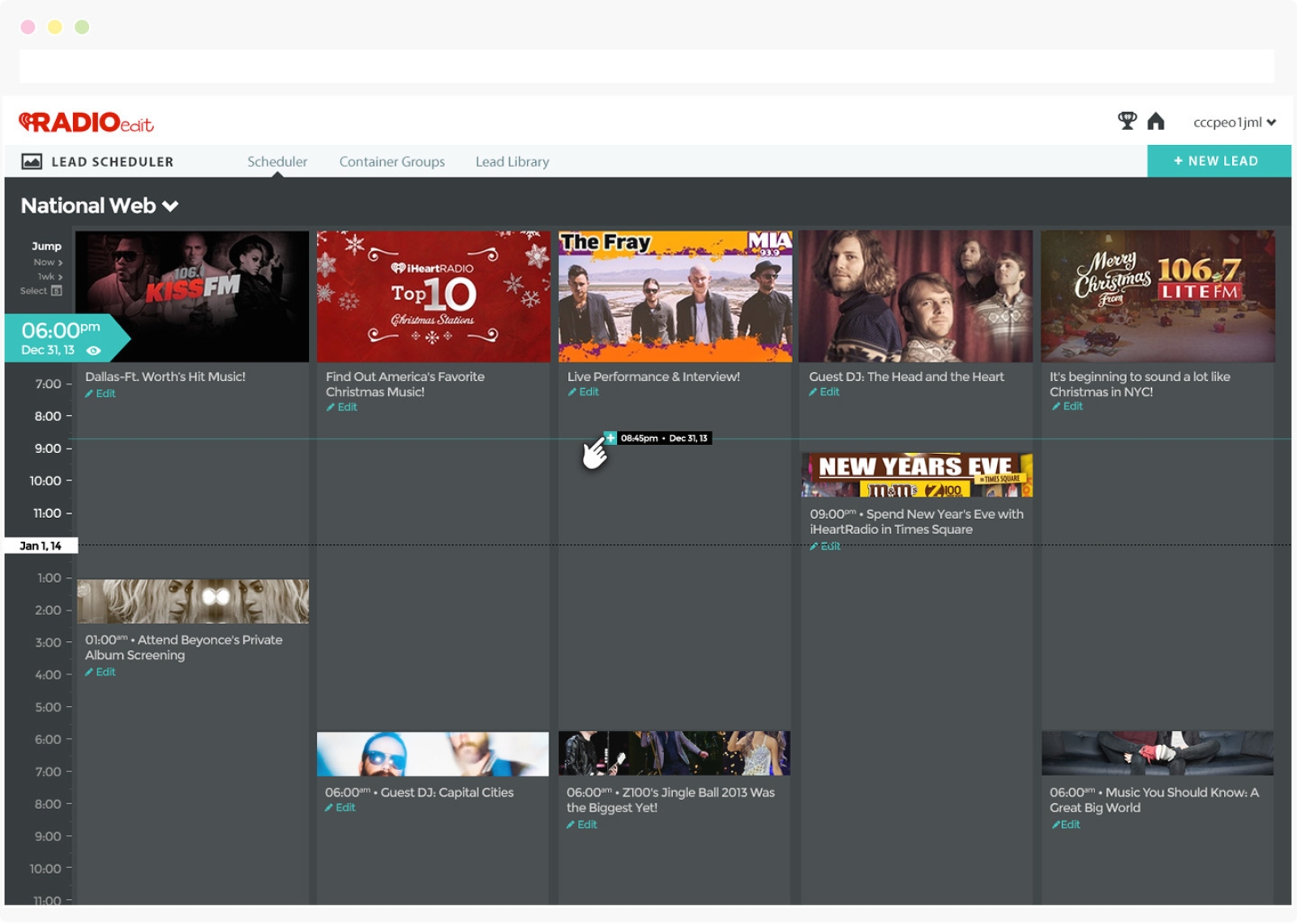Open the A Great Big World image
Viewport: 1297px width, 924px height.
pyautogui.click(x=1158, y=754)
